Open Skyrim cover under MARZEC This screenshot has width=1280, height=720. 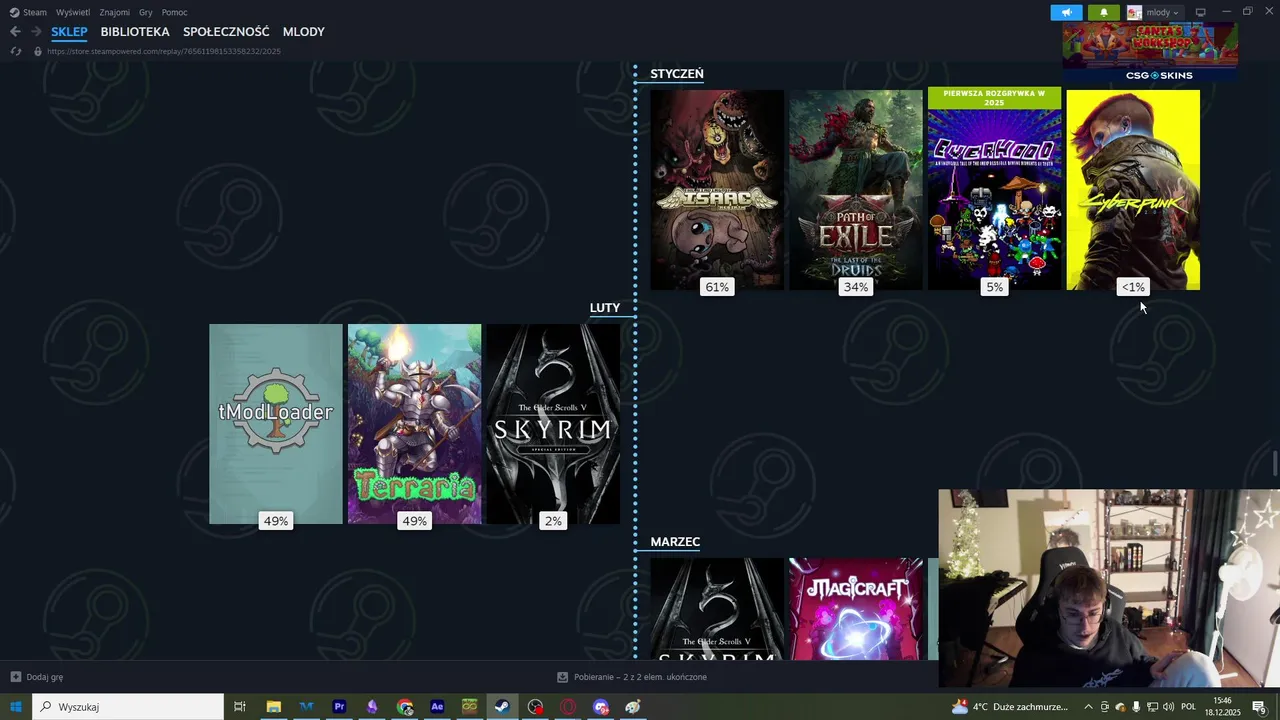(717, 609)
